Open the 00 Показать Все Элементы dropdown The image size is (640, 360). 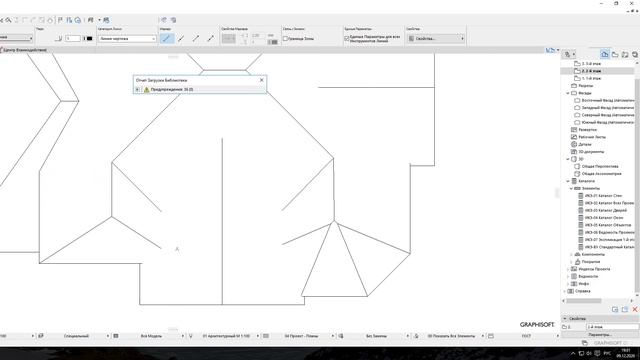click(452, 336)
